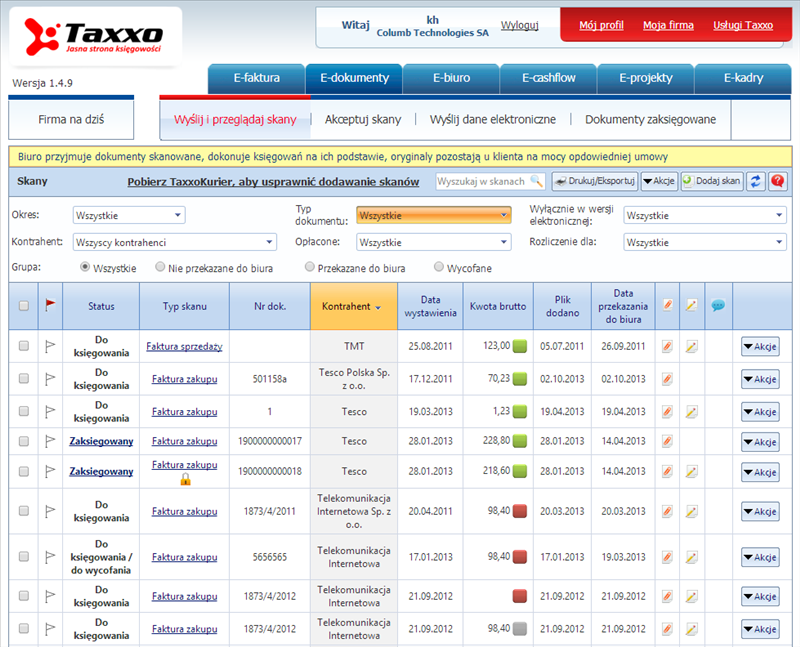Screen dimensions: 800x647
Task: Click the Drukuj/Eksportuj button
Action: (x=595, y=181)
